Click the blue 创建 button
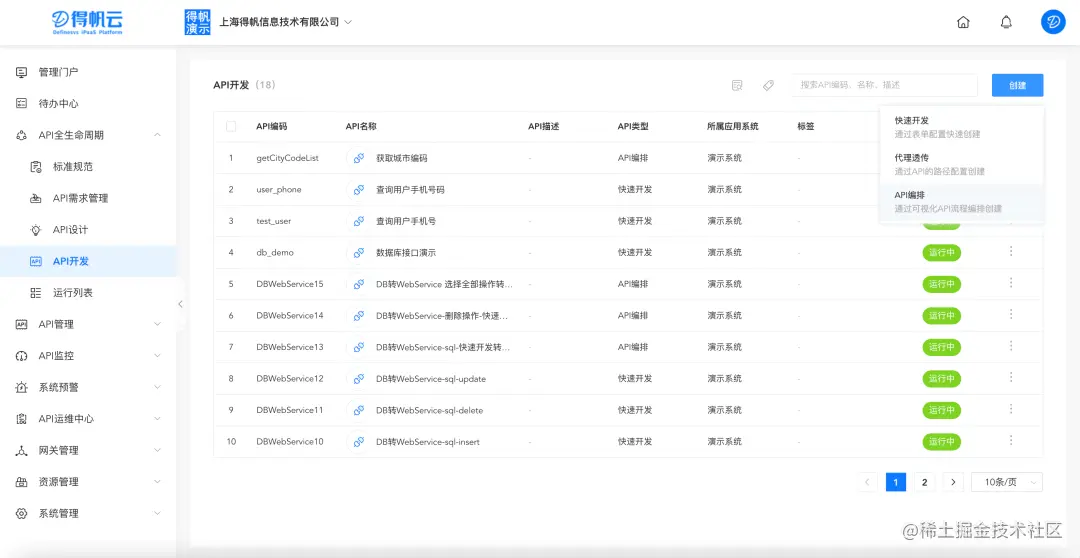1080x558 pixels. [1017, 85]
